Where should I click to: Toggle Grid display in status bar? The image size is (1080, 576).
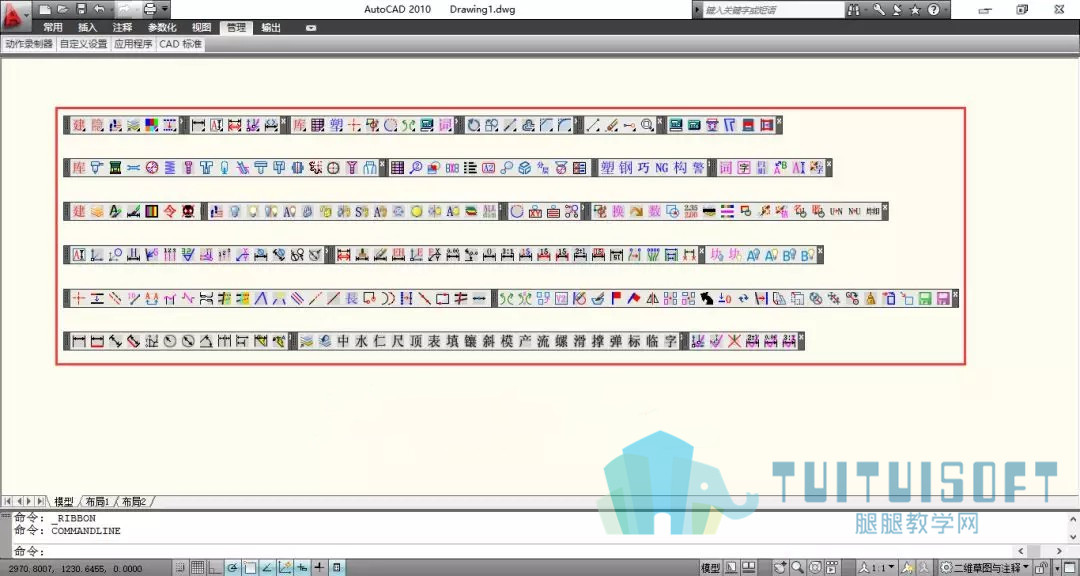pos(198,568)
